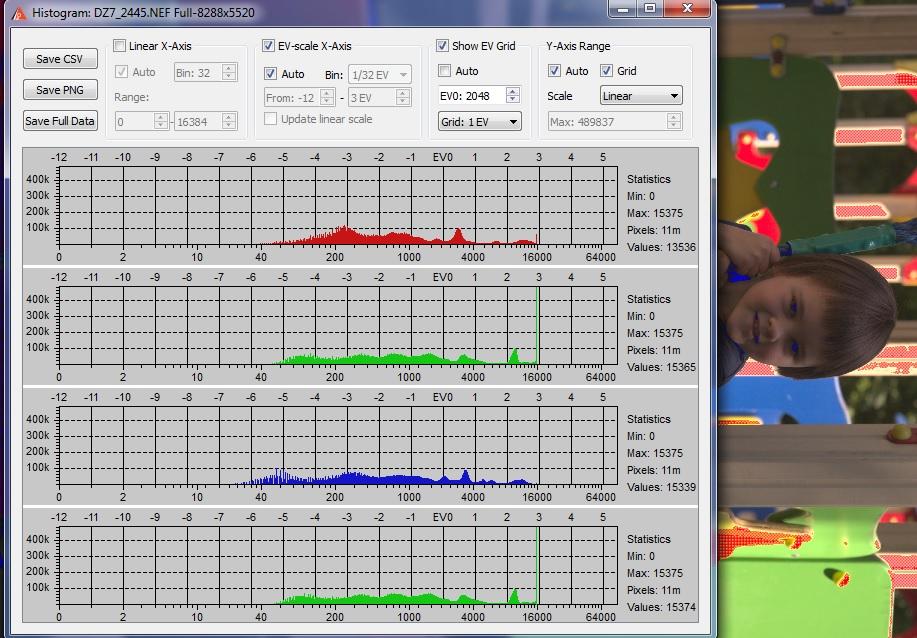Enable Auto under Show EV Grid
This screenshot has height=638, width=917.
click(444, 71)
